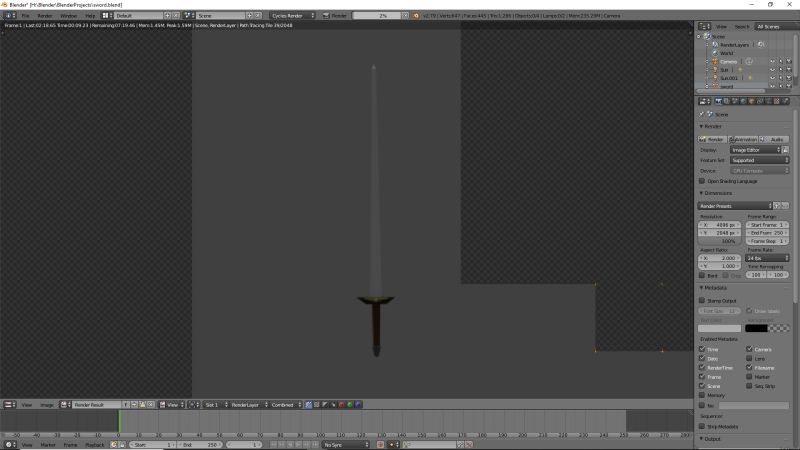Open timeline editor type selector icon

coord(9,445)
